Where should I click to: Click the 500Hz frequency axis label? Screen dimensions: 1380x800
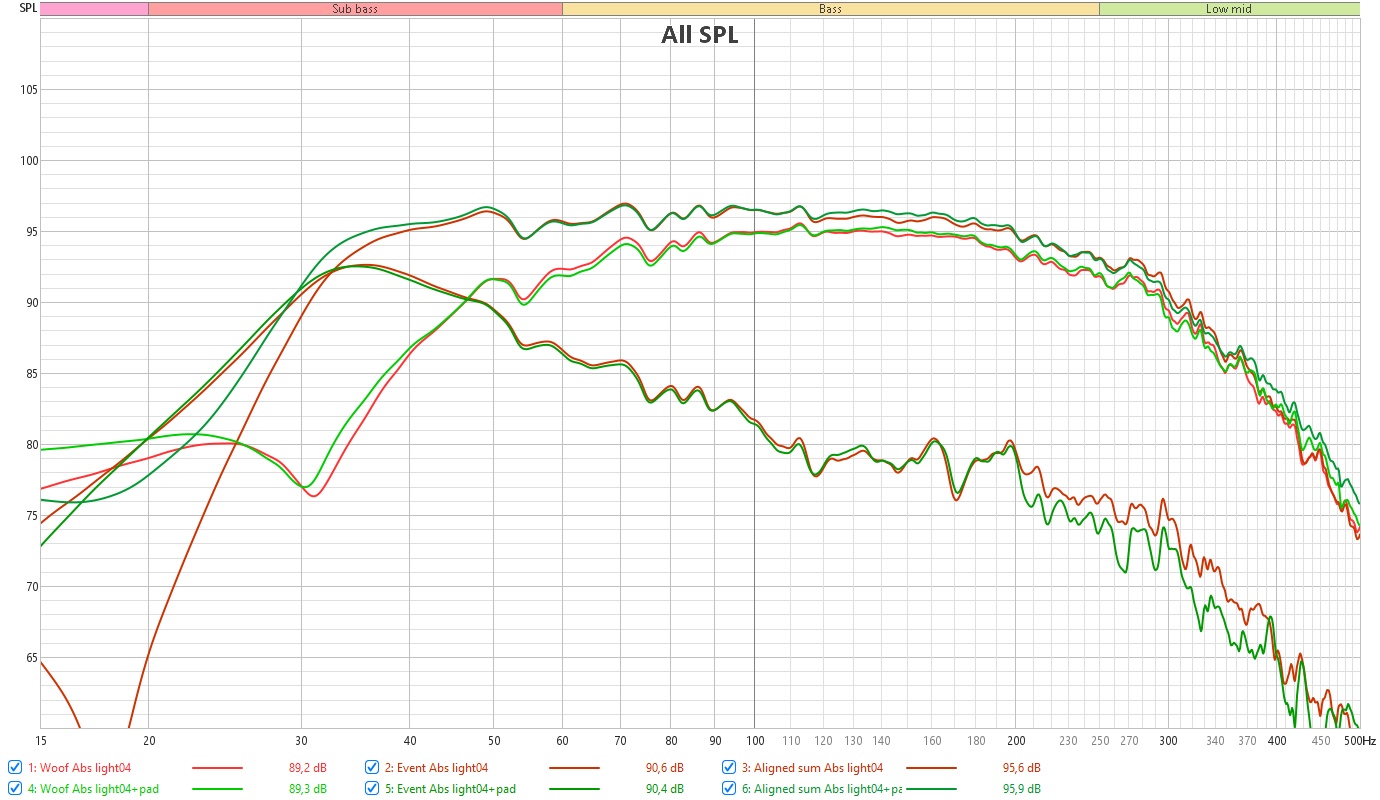(x=1358, y=741)
